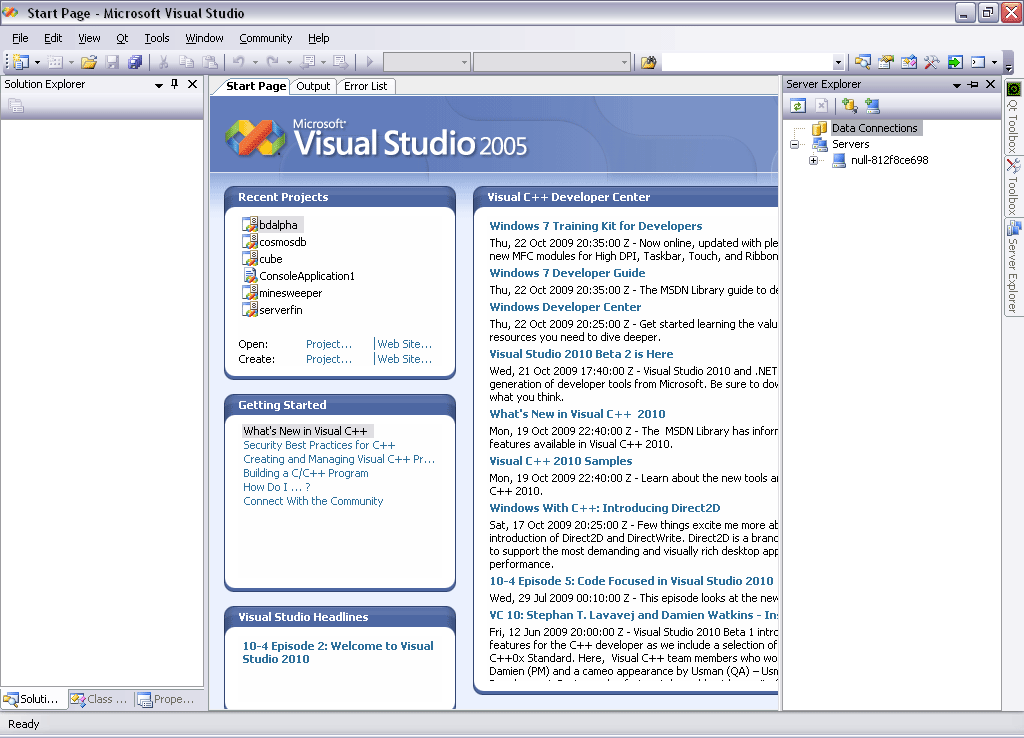Click Connect to Database icon in Server Explorer
1024x738 pixels.
[x=849, y=106]
